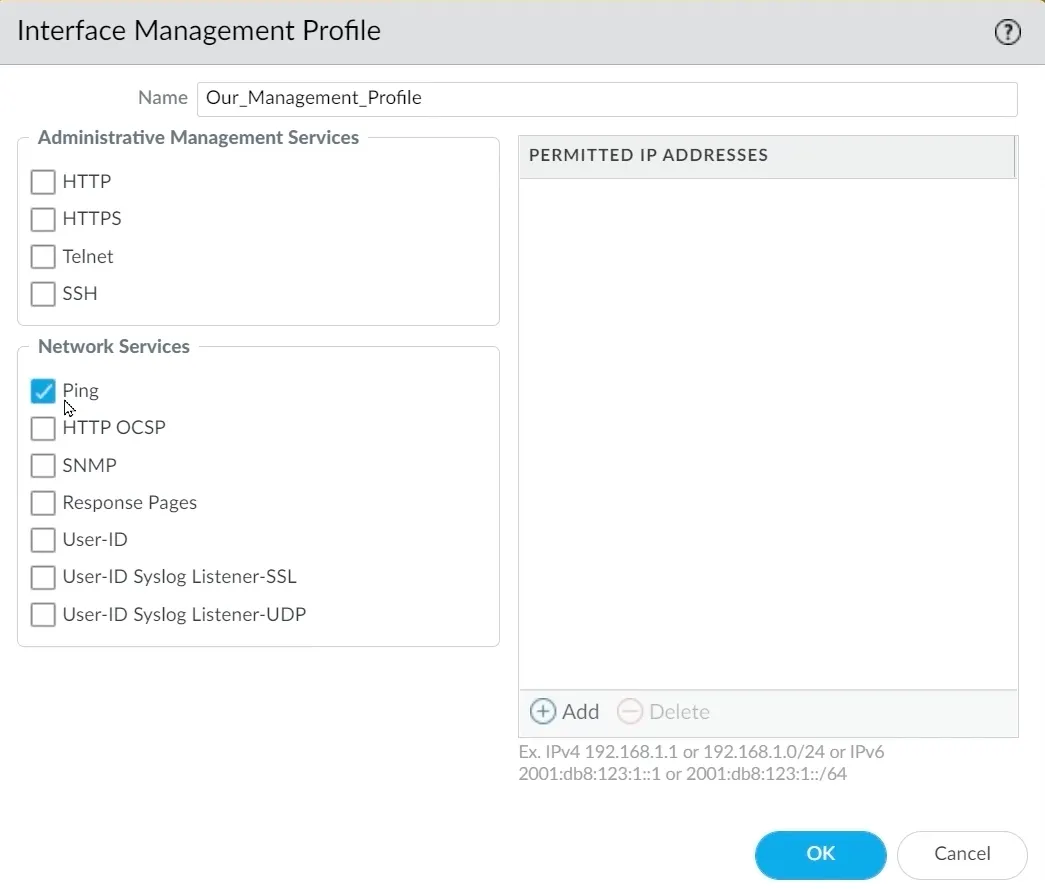Click Cancel to discard changes
1045x893 pixels.
pyautogui.click(x=961, y=854)
